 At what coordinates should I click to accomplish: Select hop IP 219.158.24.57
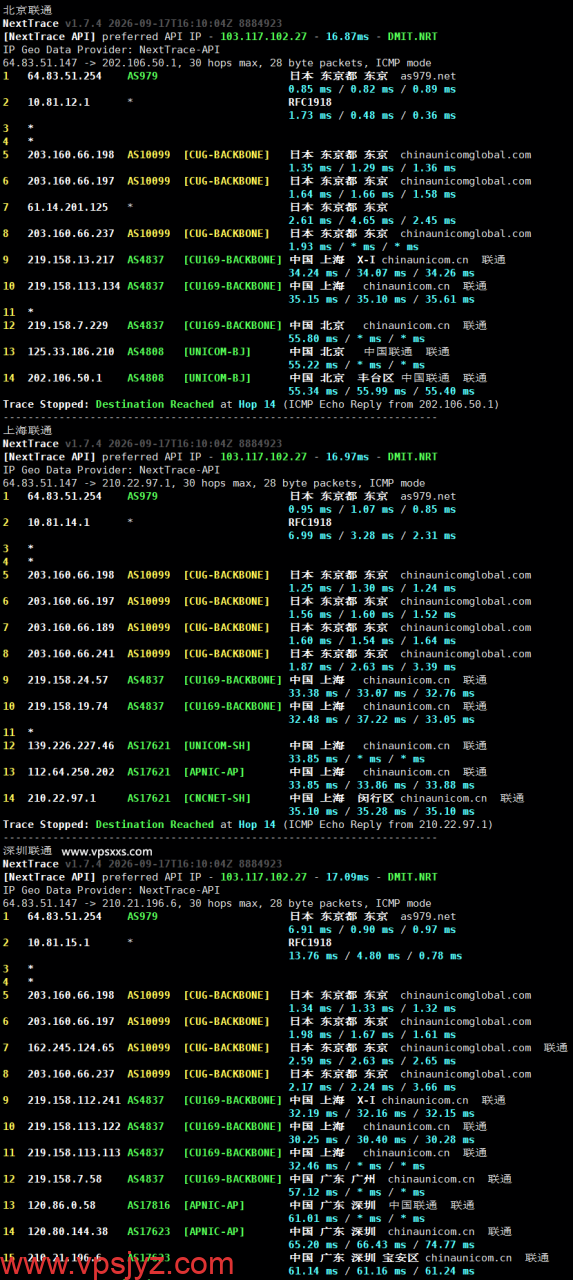(68, 680)
